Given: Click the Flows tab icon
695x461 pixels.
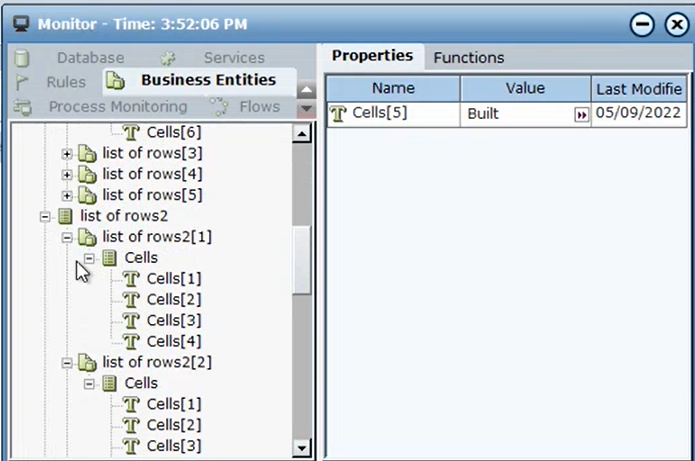Looking at the screenshot, I should pyautogui.click(x=218, y=107).
